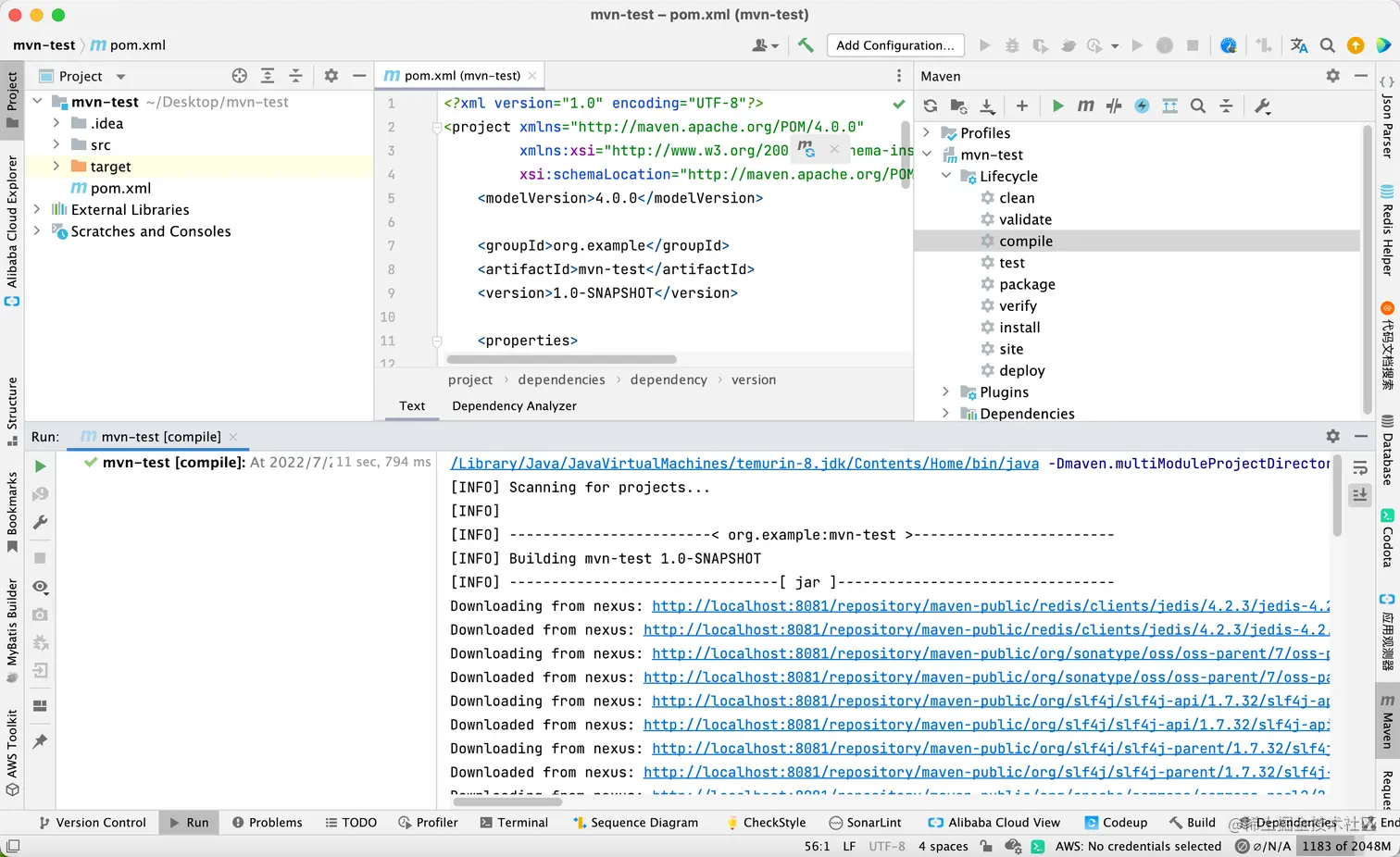Click the Search Everywhere magnifier icon
The width and height of the screenshot is (1400, 857).
tap(1327, 44)
